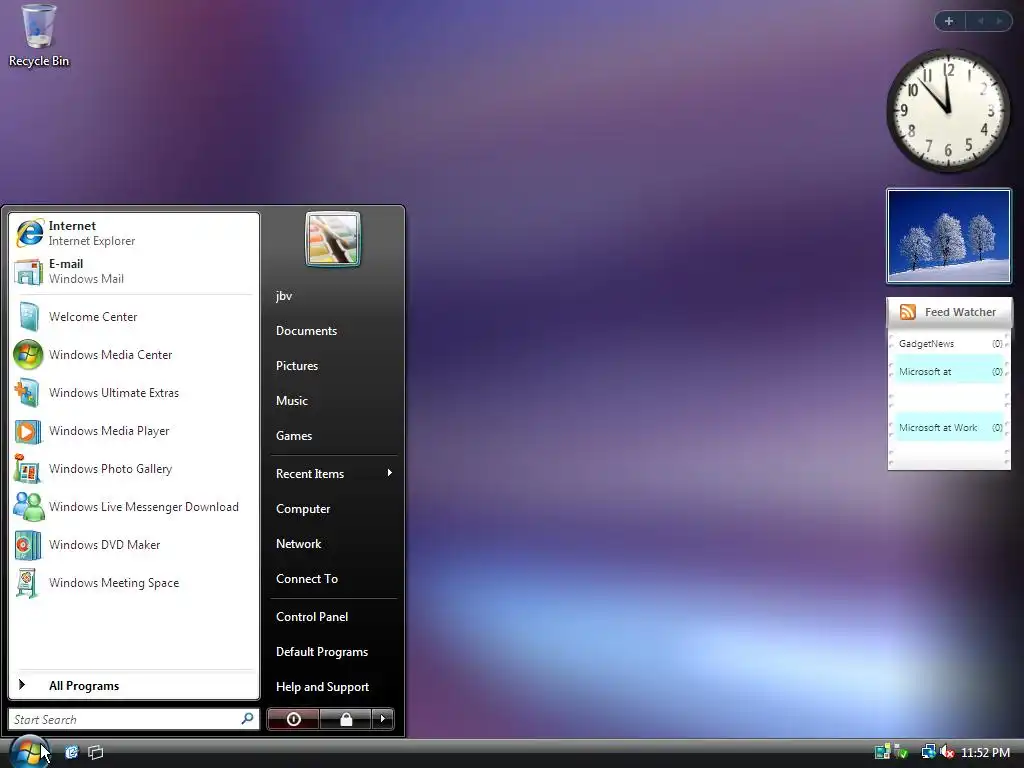
Task: Open the GadgetNews feed entry
Action: tap(950, 344)
